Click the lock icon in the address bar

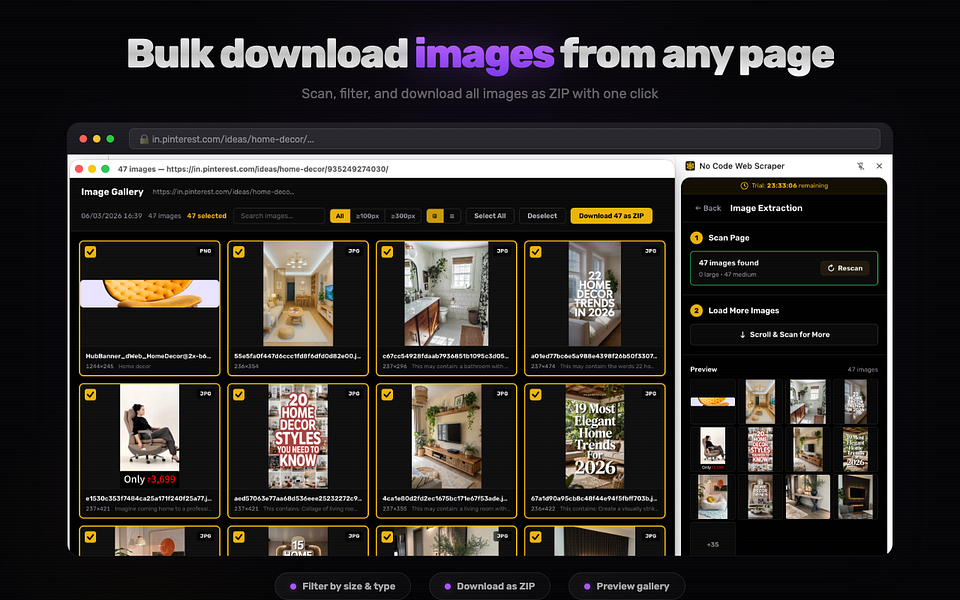(x=144, y=139)
